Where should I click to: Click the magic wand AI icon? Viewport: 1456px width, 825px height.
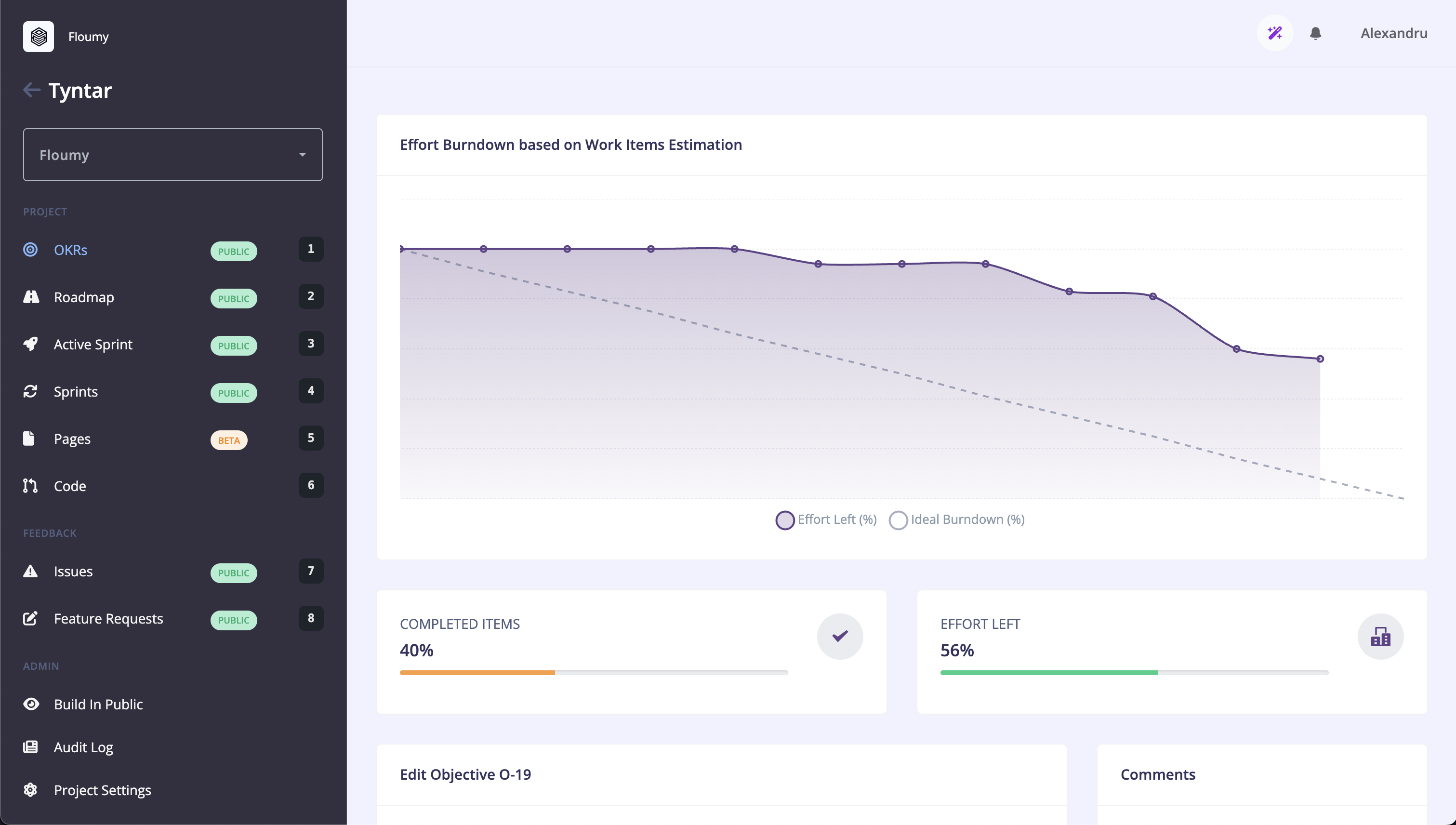pos(1274,33)
